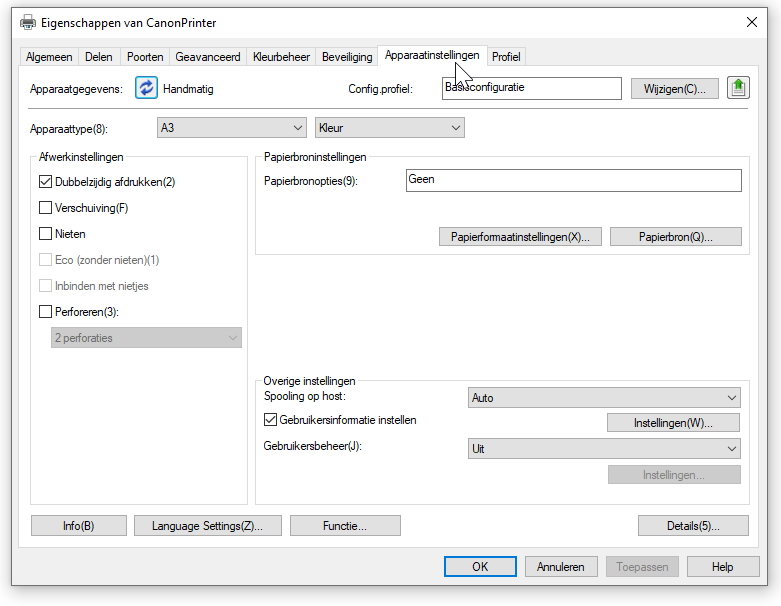Screen dimensions: 781x606
Task: Toggle Gebruikersinformatie instellen checkbox
Action: (x=270, y=420)
